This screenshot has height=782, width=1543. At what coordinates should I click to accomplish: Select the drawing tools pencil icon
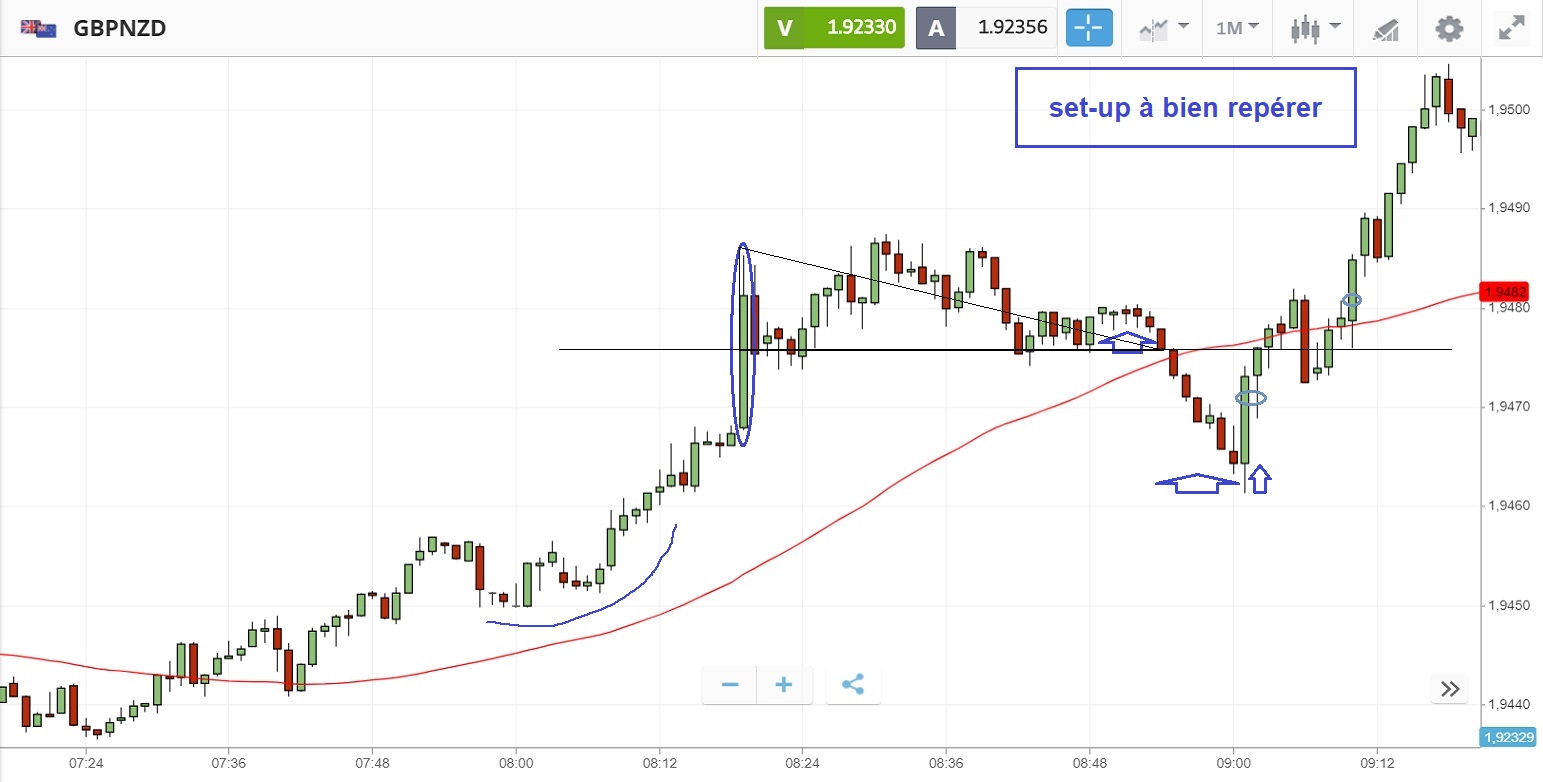point(1385,29)
